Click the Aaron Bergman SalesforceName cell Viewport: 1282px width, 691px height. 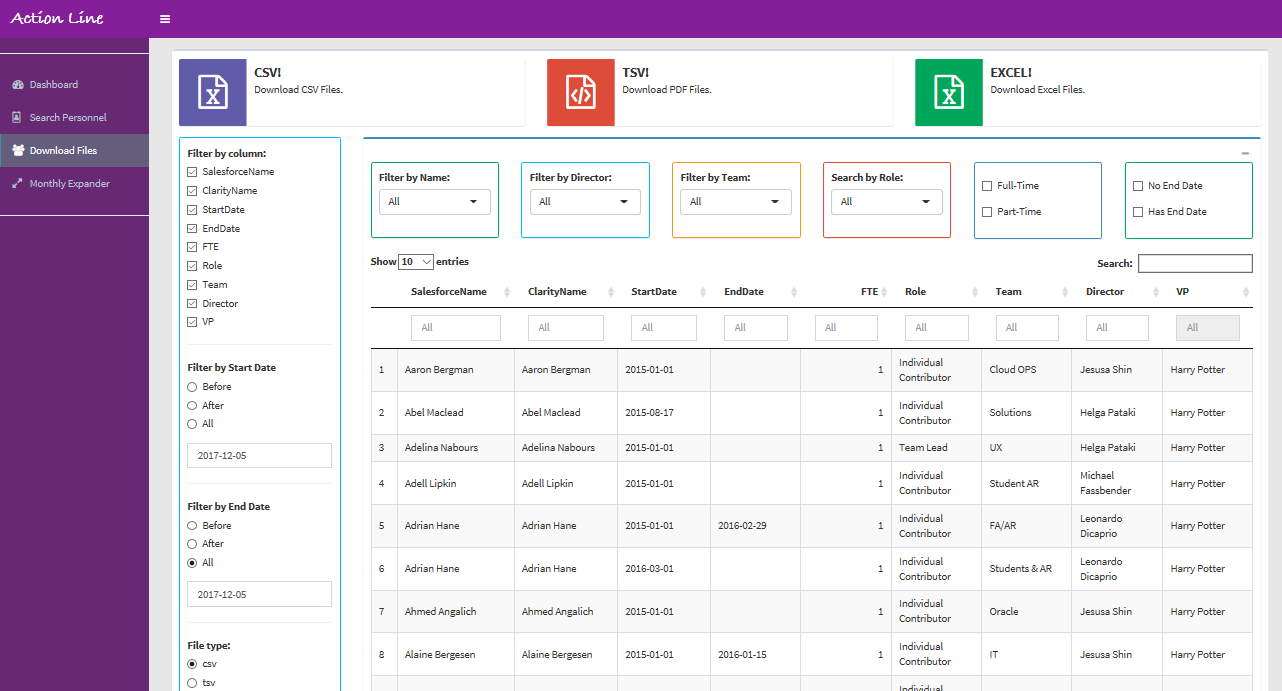[456, 370]
